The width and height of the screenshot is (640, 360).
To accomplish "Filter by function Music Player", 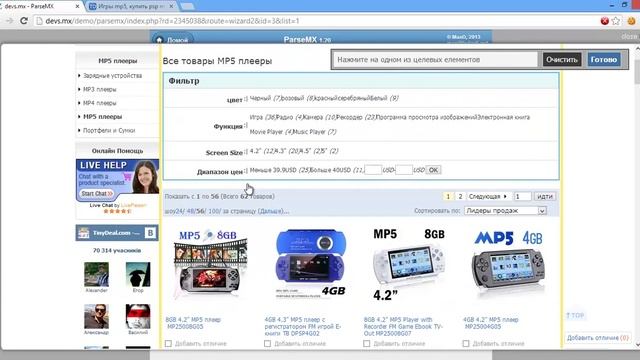I will coord(310,132).
